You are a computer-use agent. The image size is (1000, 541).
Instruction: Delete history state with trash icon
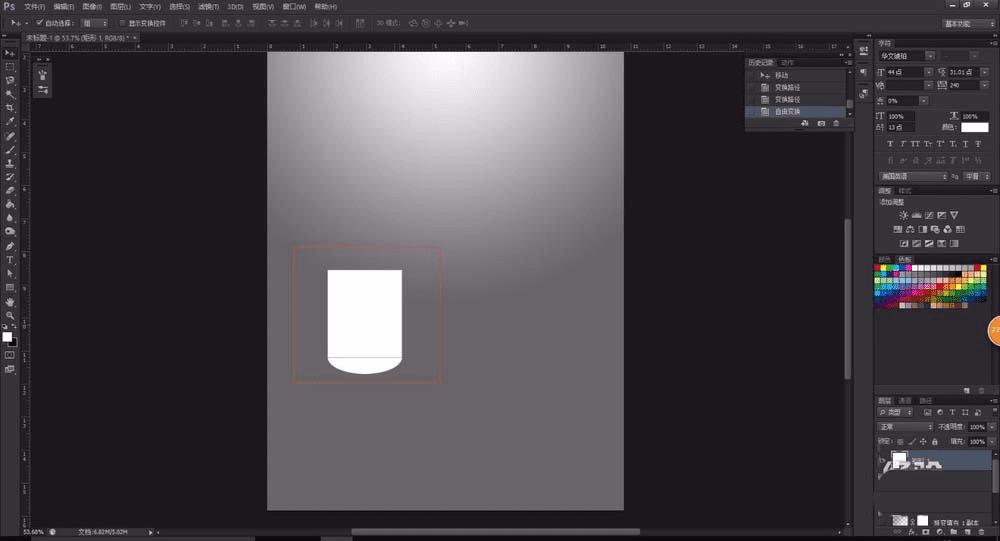(836, 123)
